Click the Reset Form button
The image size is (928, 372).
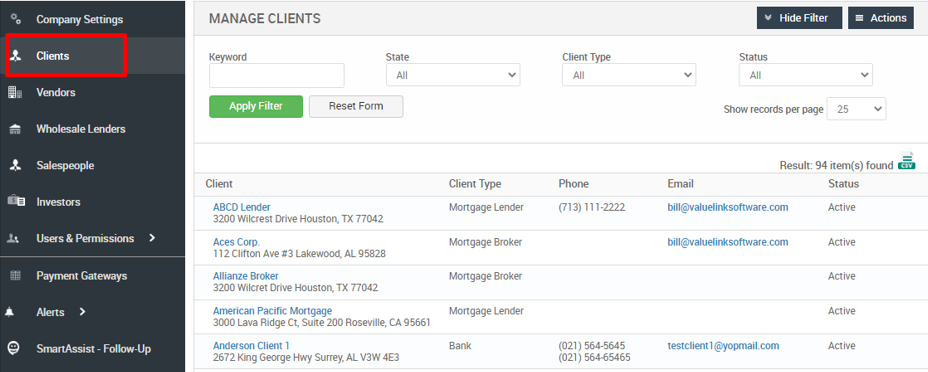click(356, 106)
